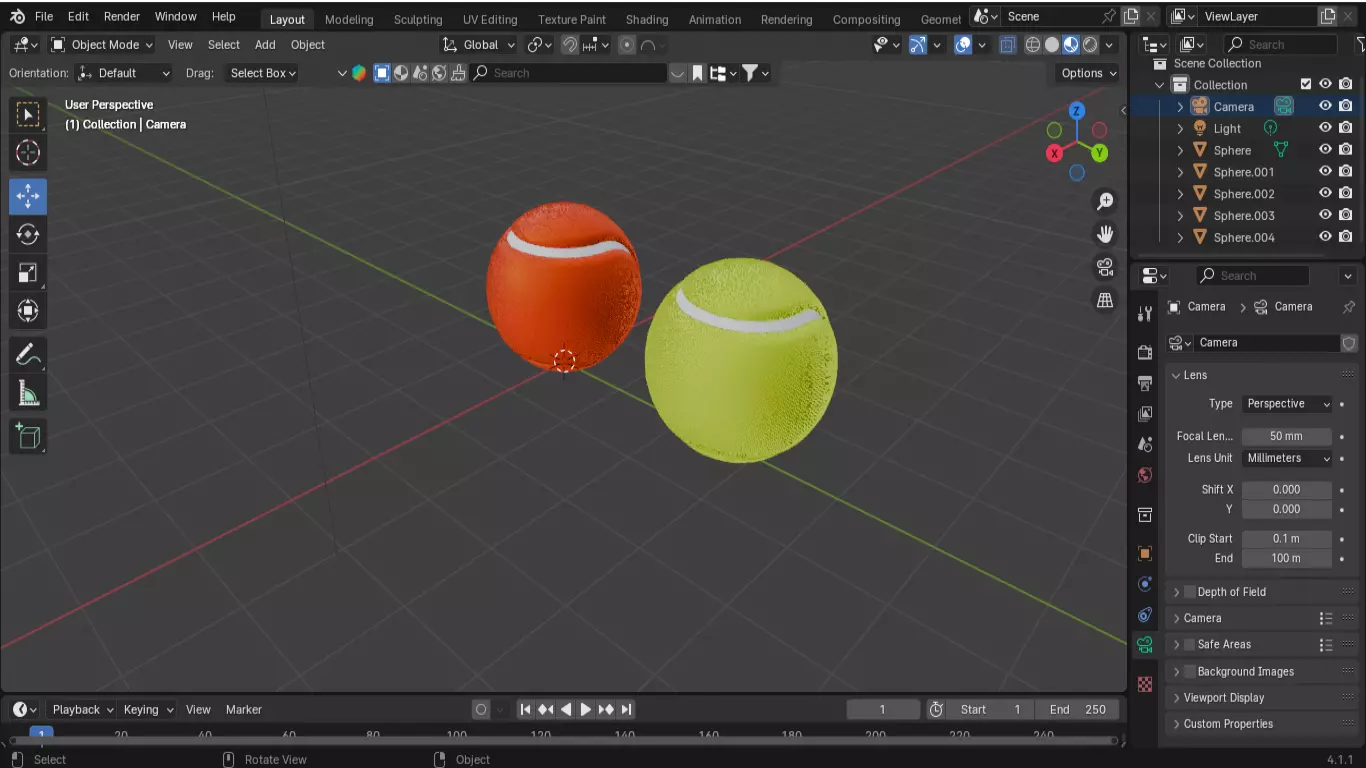Activate the 3D Cursor tool
Screen dimensions: 1366x768
(28, 153)
